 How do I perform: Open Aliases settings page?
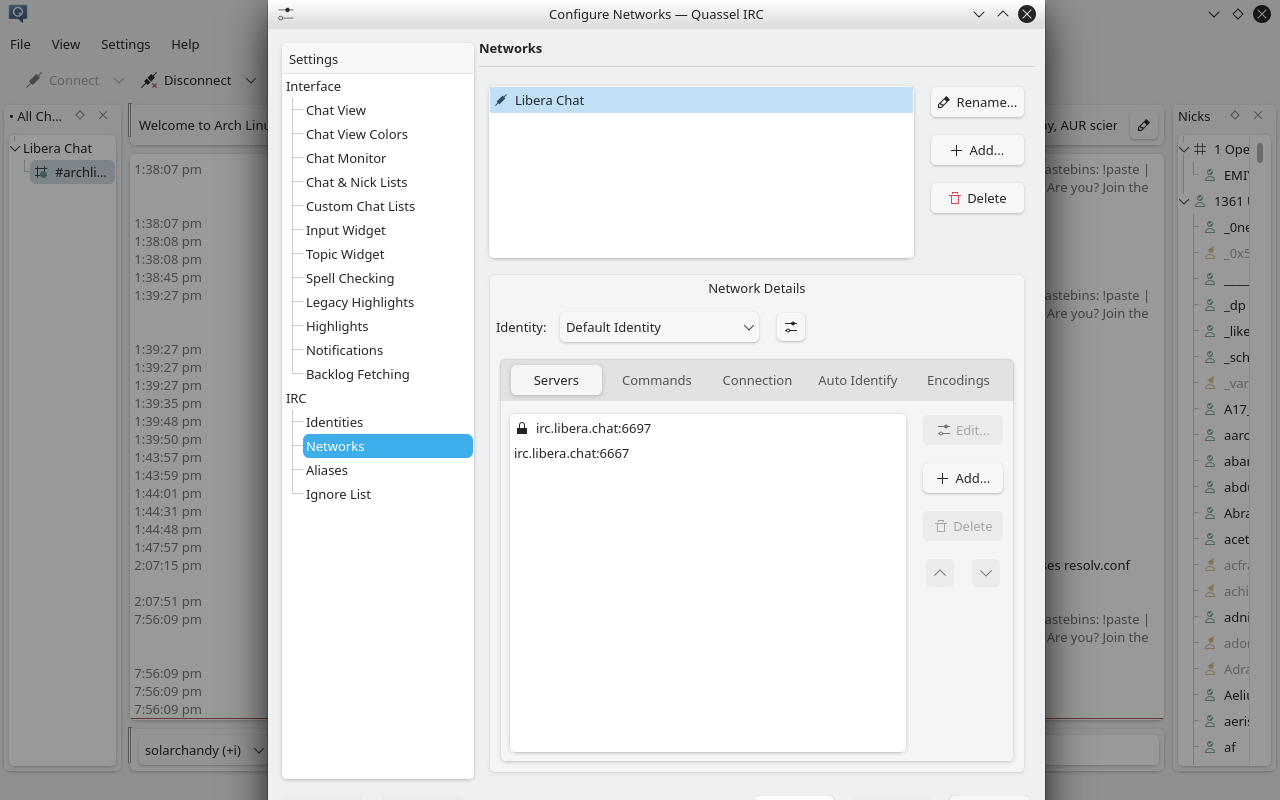326,470
